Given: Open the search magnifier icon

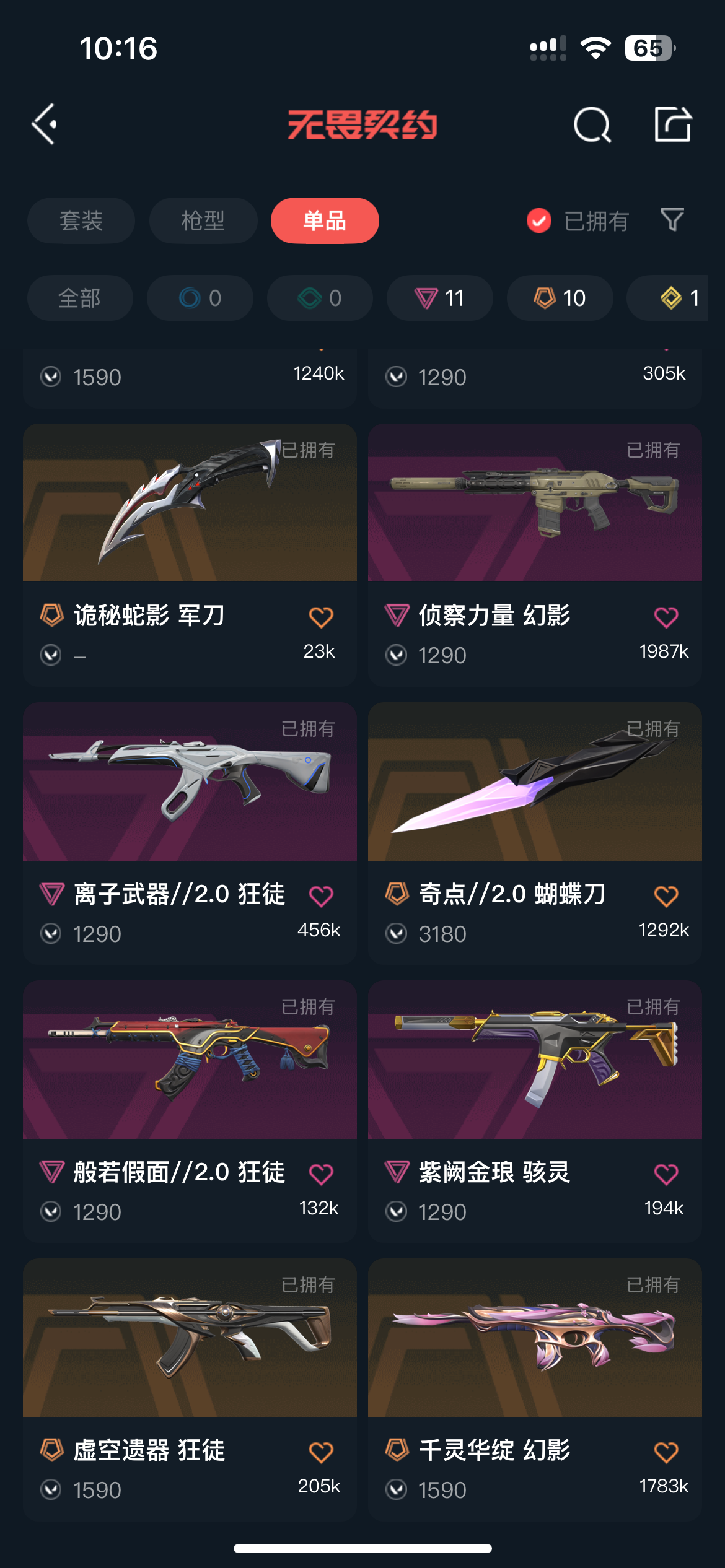Looking at the screenshot, I should (592, 124).
